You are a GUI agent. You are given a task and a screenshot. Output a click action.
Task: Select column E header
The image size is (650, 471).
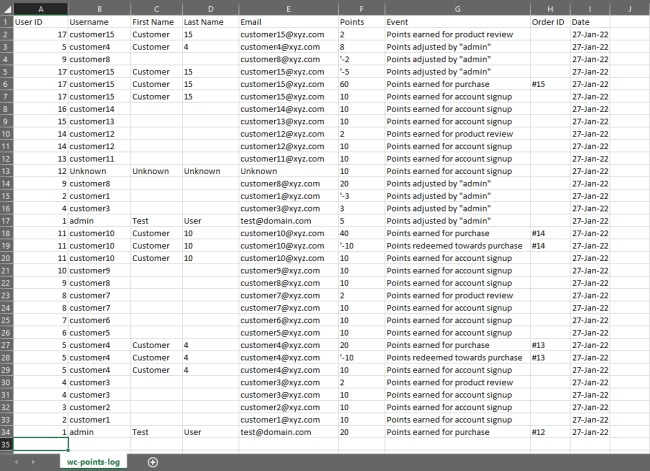point(289,9)
